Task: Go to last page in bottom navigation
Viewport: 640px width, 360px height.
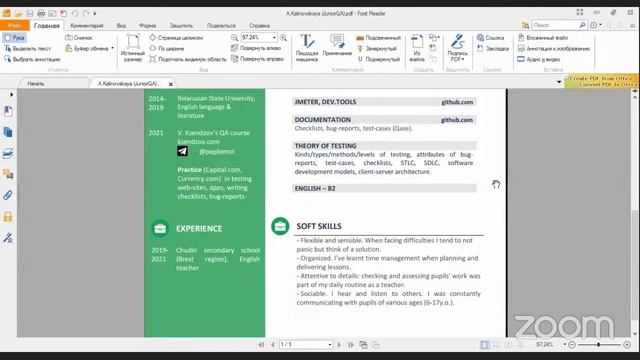Action: pos(351,345)
